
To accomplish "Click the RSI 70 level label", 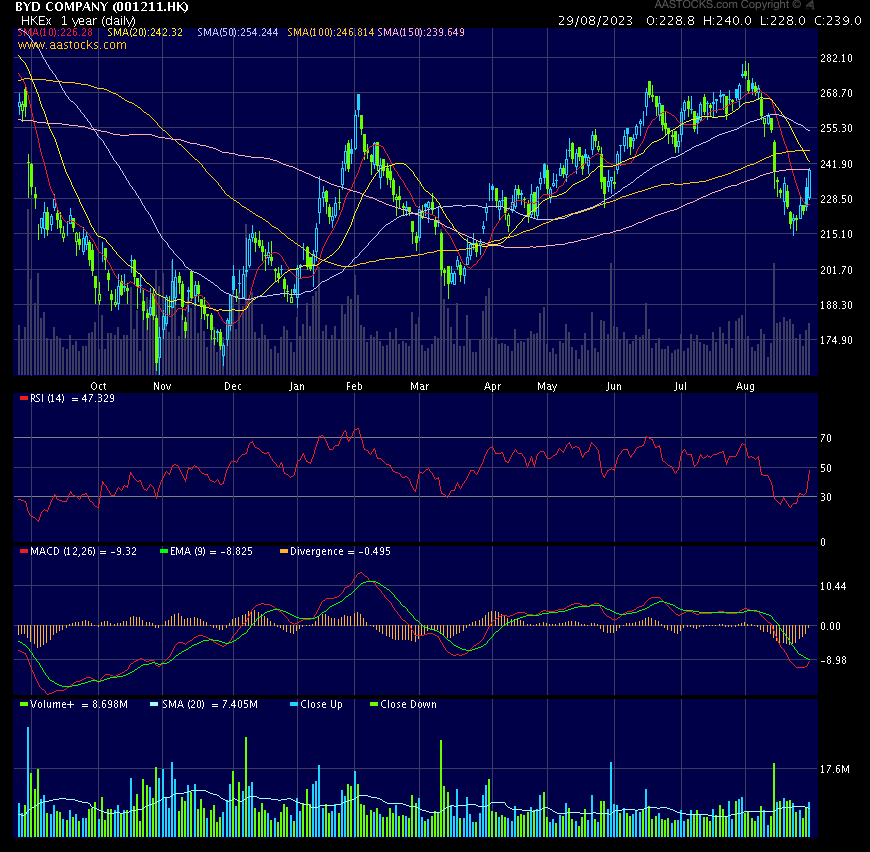I will 826,438.
